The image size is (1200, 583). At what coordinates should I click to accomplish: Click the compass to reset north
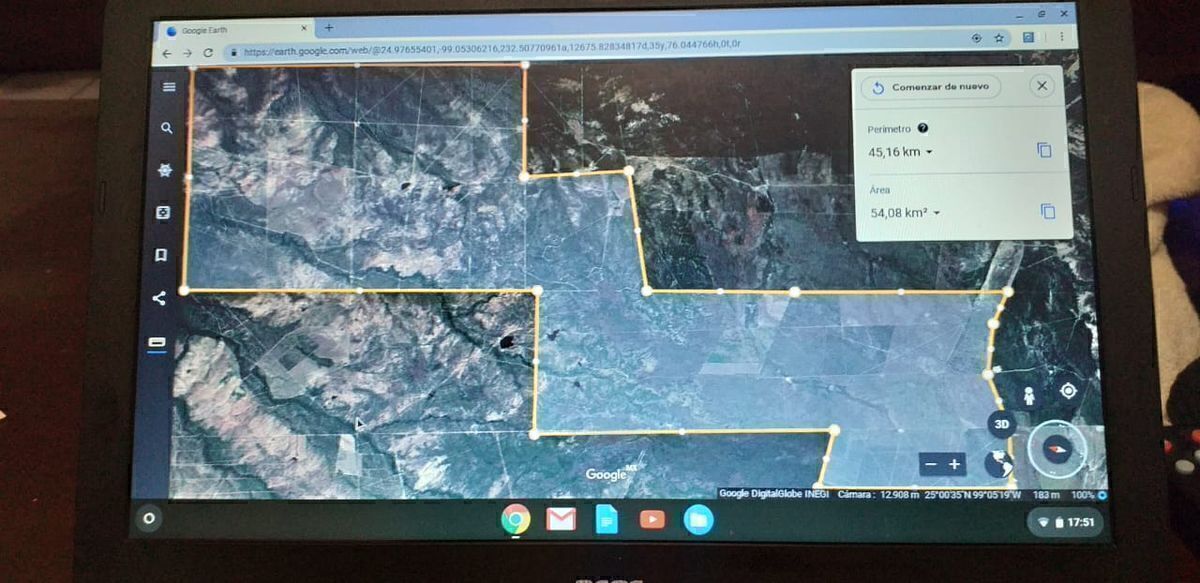click(1058, 448)
